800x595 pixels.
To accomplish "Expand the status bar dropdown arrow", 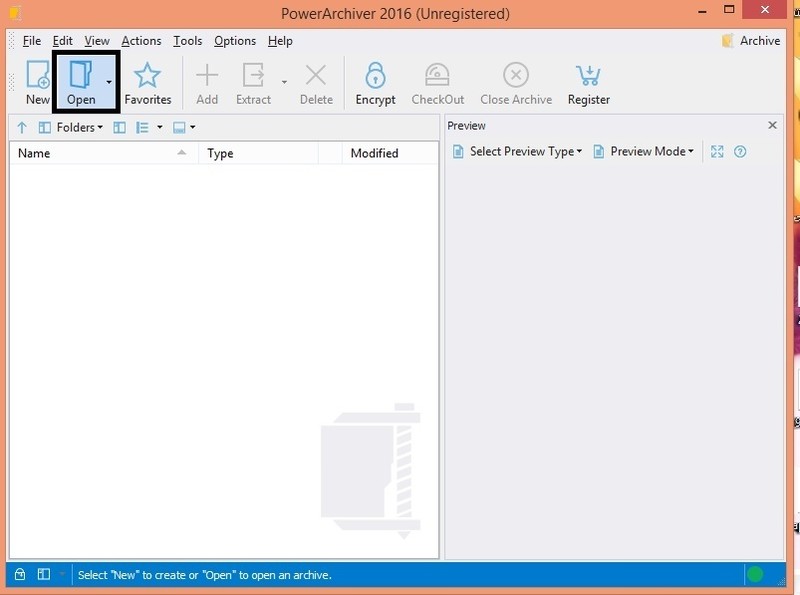I will 62,574.
